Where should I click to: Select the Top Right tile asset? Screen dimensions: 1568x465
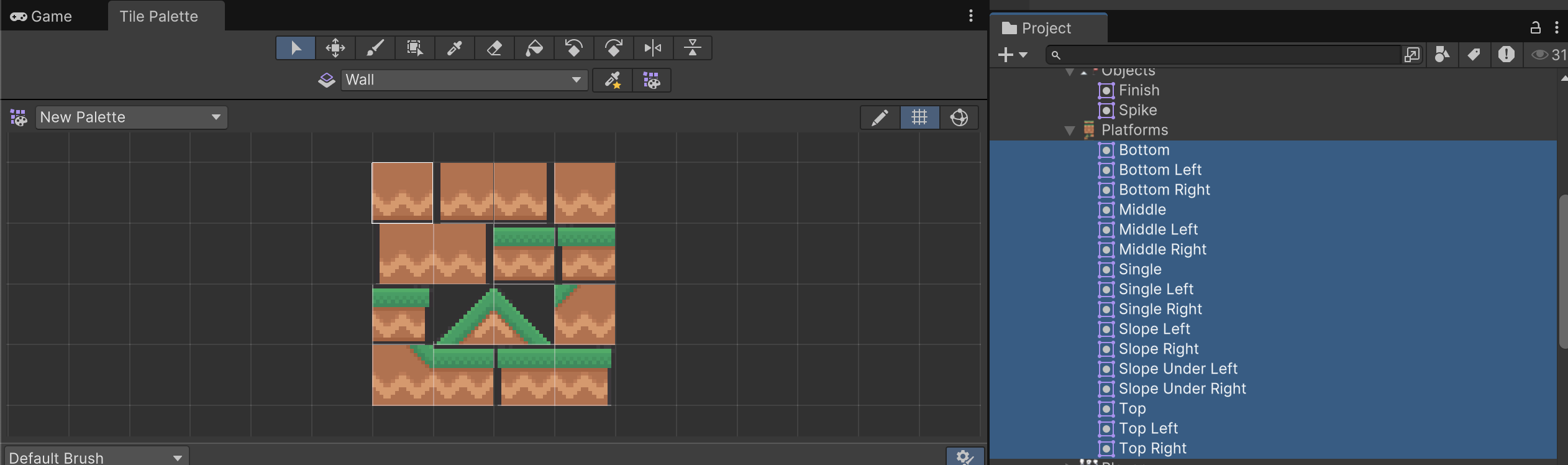click(1152, 448)
